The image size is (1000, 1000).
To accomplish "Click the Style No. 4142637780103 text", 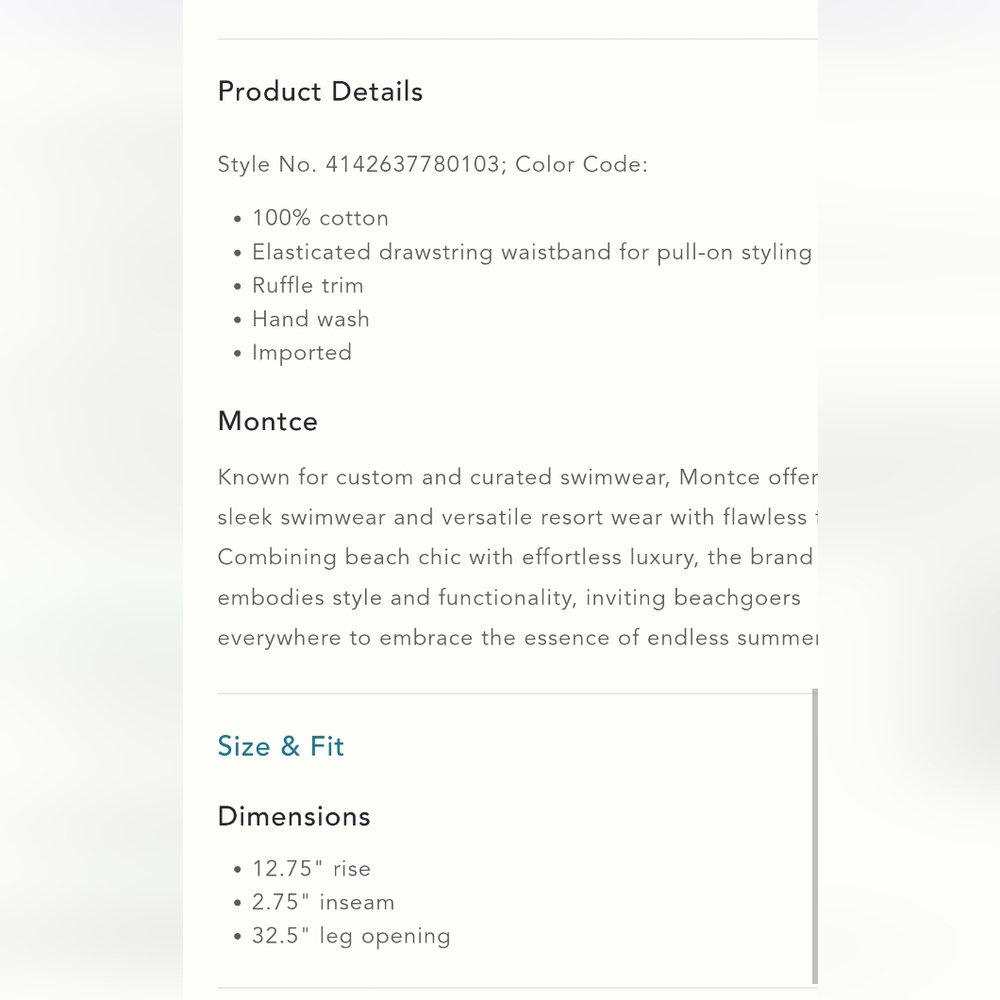I will click(x=359, y=165).
